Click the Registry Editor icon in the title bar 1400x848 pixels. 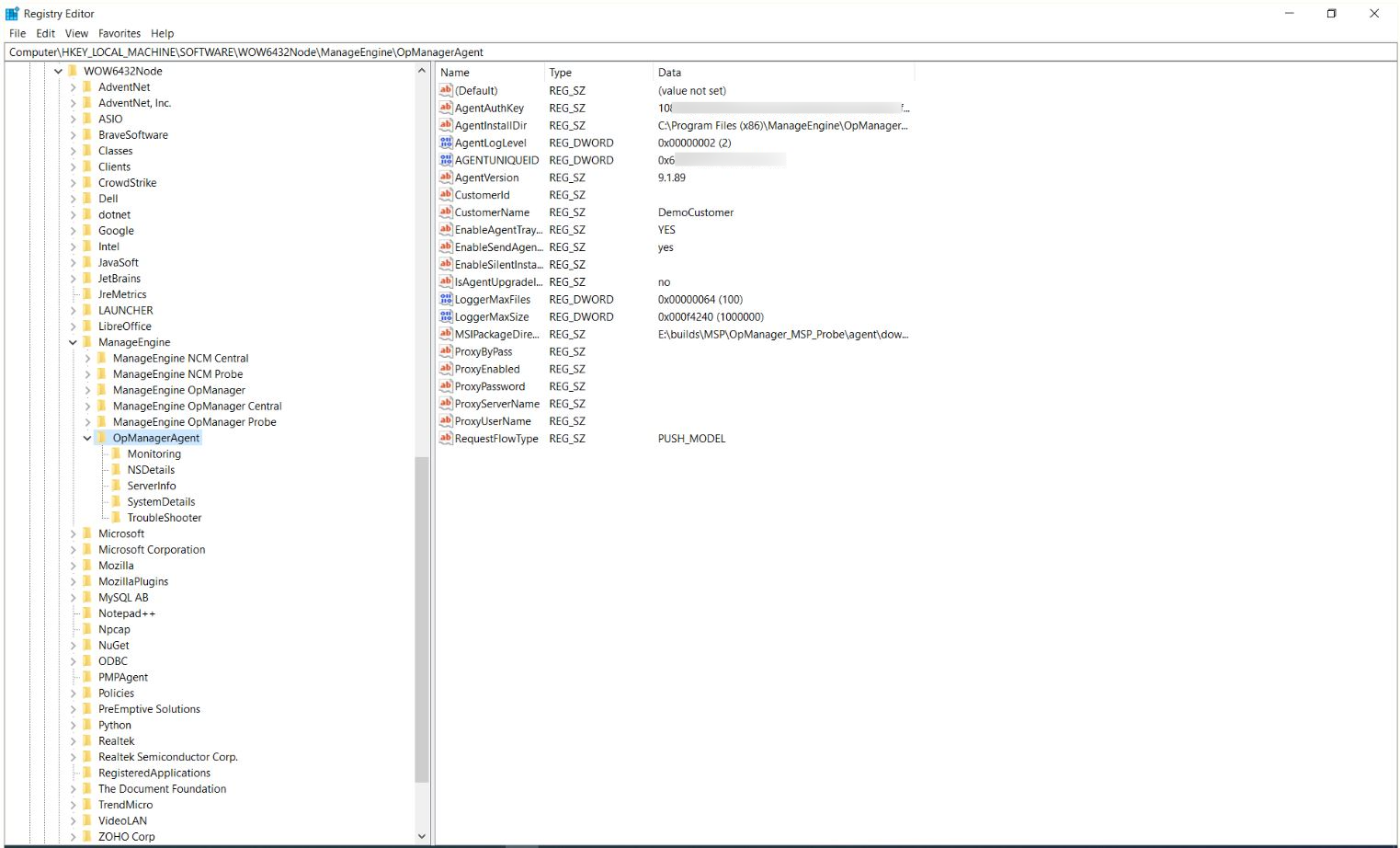pos(13,13)
